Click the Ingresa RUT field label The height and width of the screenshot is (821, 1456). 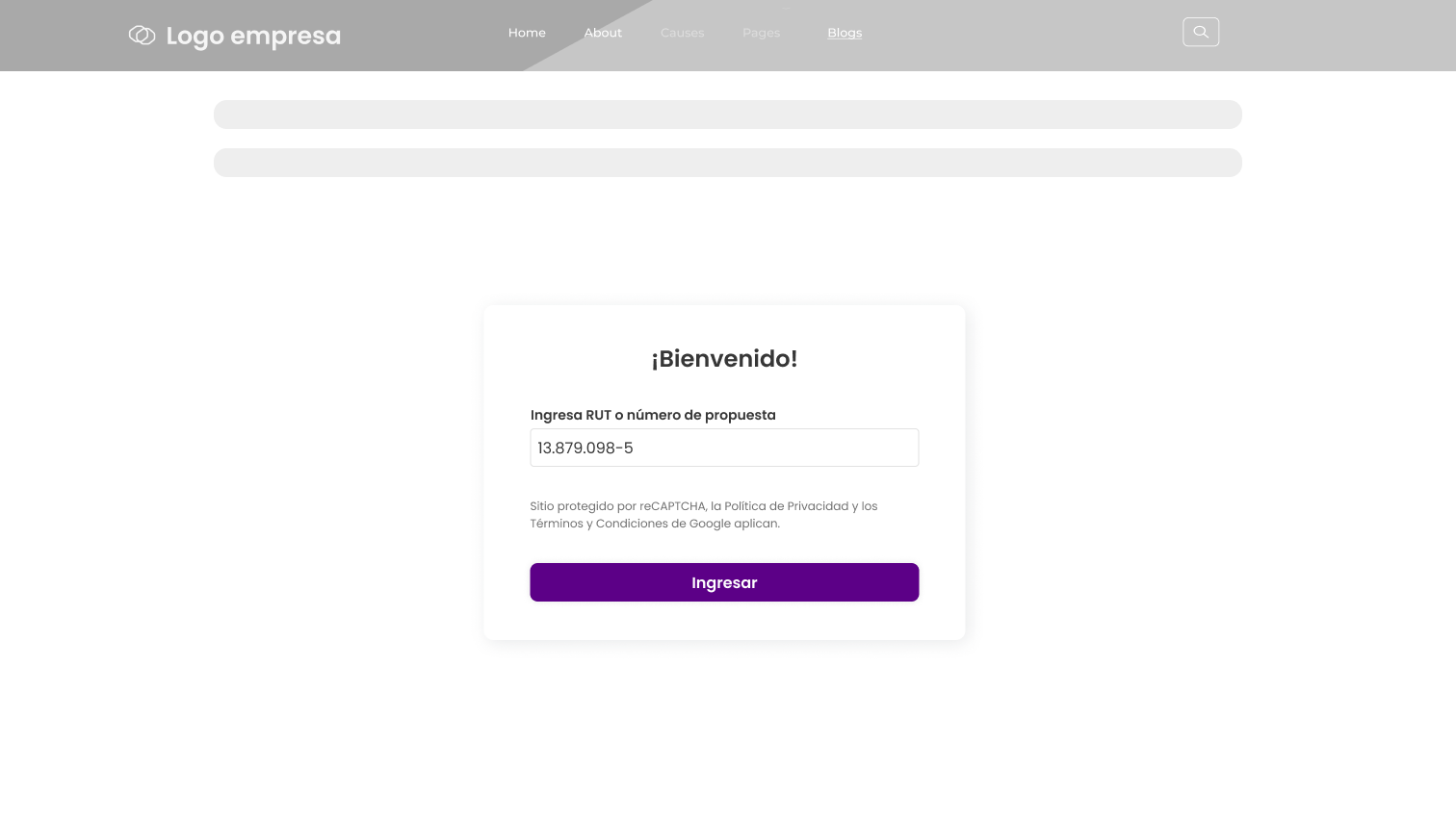click(x=652, y=415)
